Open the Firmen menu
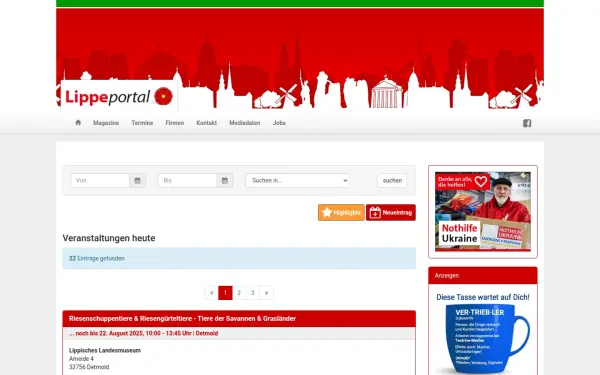 [174, 123]
